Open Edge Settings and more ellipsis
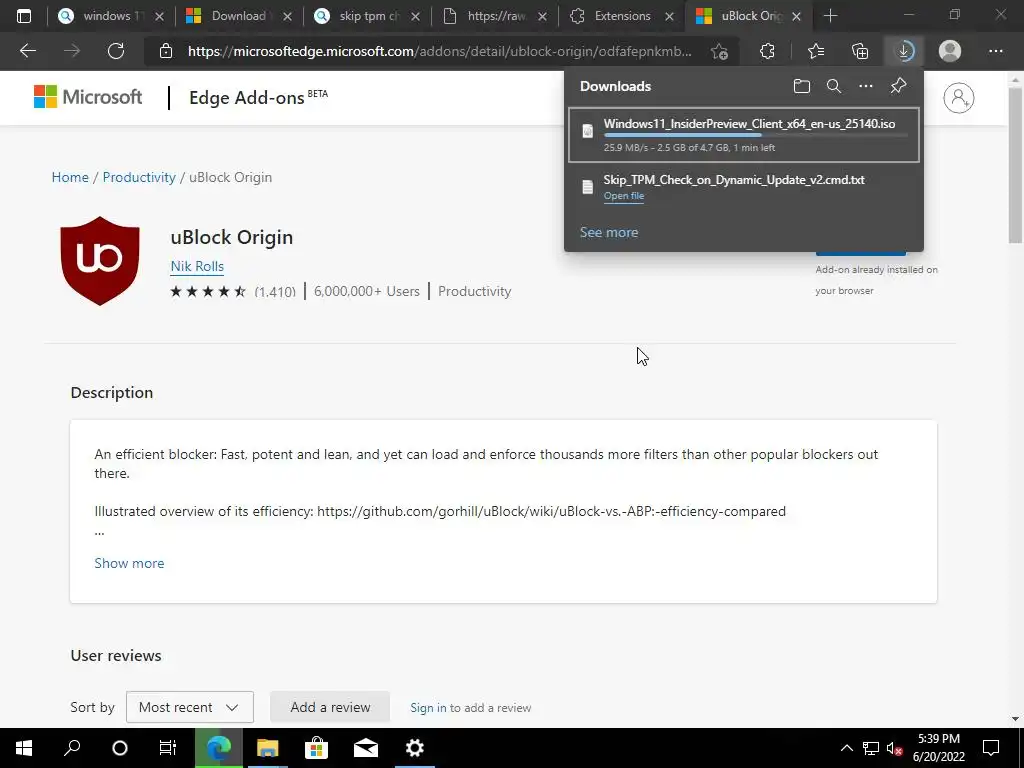Viewport: 1024px width, 768px height. pos(995,51)
